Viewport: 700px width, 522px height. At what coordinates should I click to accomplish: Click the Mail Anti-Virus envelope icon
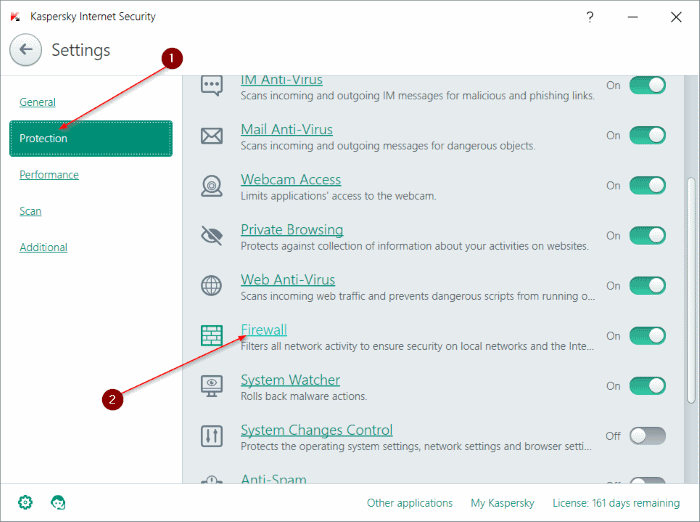[x=212, y=135]
